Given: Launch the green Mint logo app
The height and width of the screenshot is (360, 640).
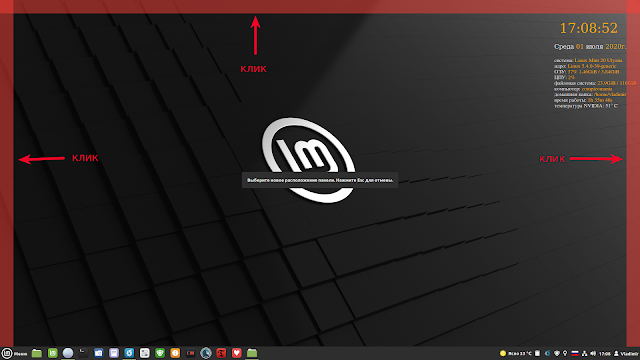Looking at the screenshot, I should 53,353.
